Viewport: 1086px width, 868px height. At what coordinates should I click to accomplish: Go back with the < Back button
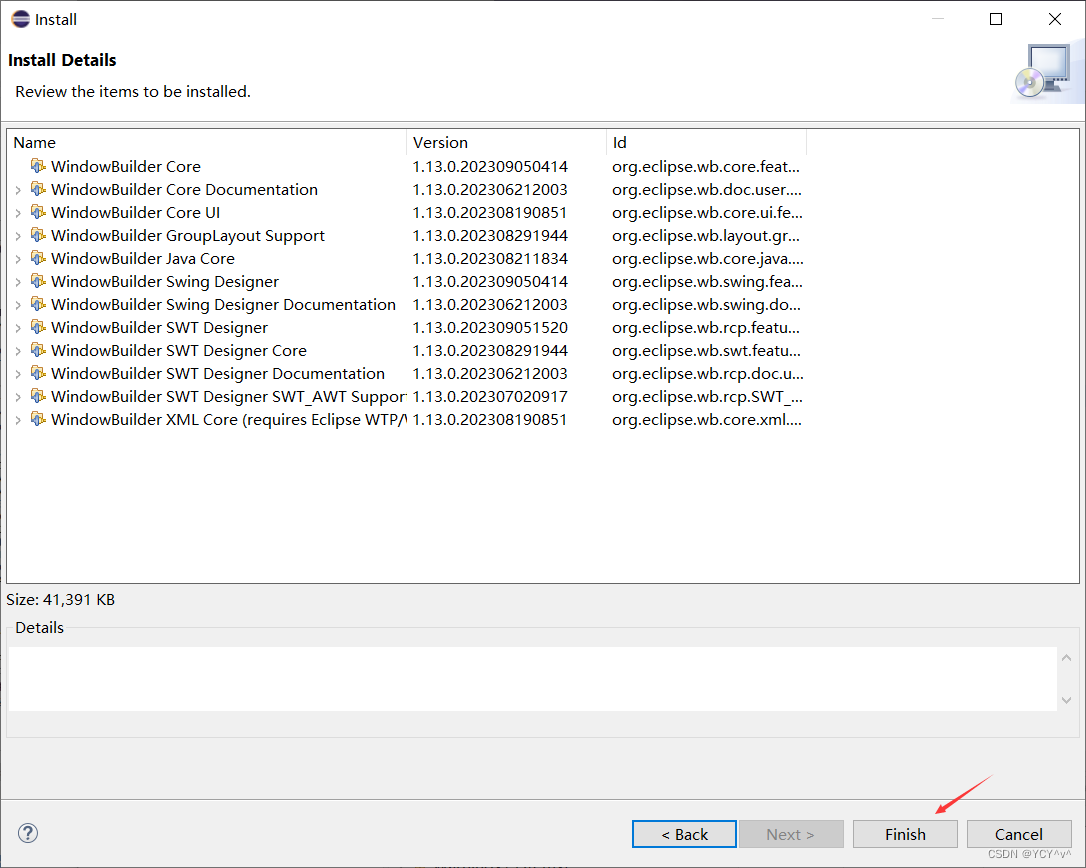(x=684, y=834)
